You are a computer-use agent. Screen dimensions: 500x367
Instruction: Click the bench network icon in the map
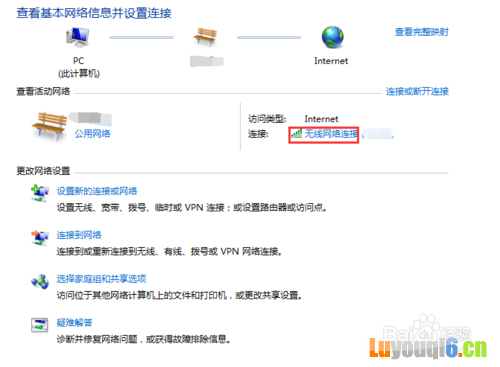pyautogui.click(x=205, y=37)
